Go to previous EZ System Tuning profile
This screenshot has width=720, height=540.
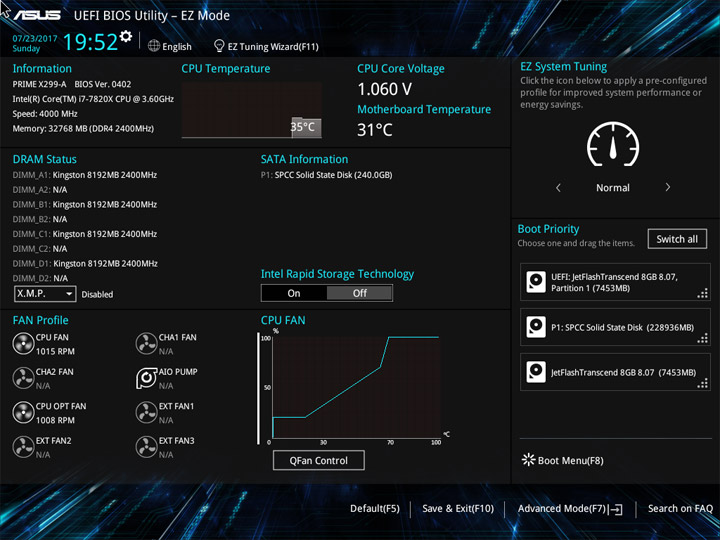click(558, 187)
